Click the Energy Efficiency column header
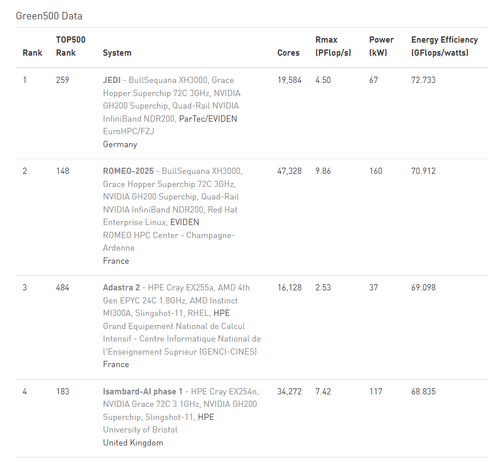Image resolution: width=499 pixels, height=462 pixels. tap(444, 46)
